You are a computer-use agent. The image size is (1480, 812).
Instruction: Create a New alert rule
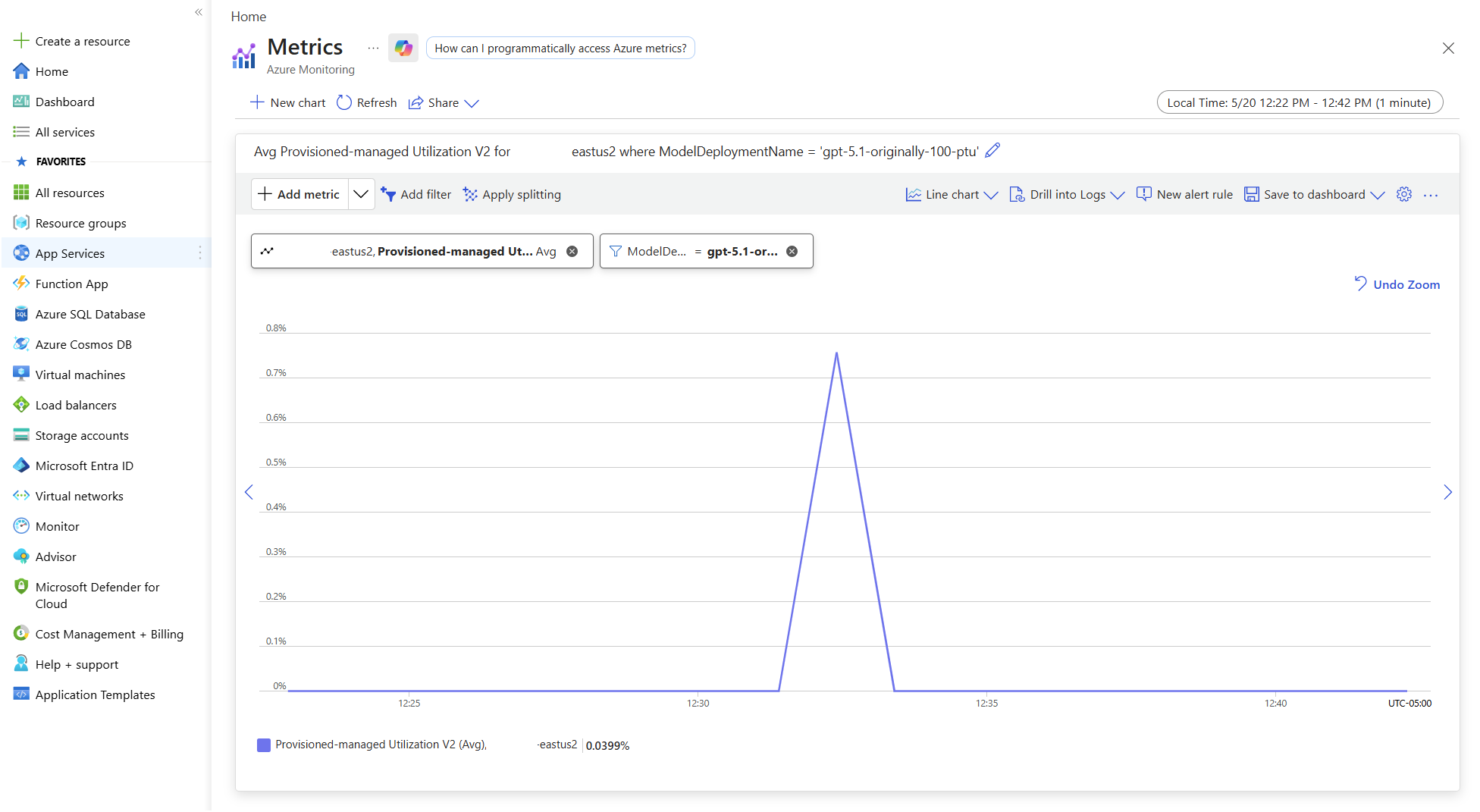1184,195
